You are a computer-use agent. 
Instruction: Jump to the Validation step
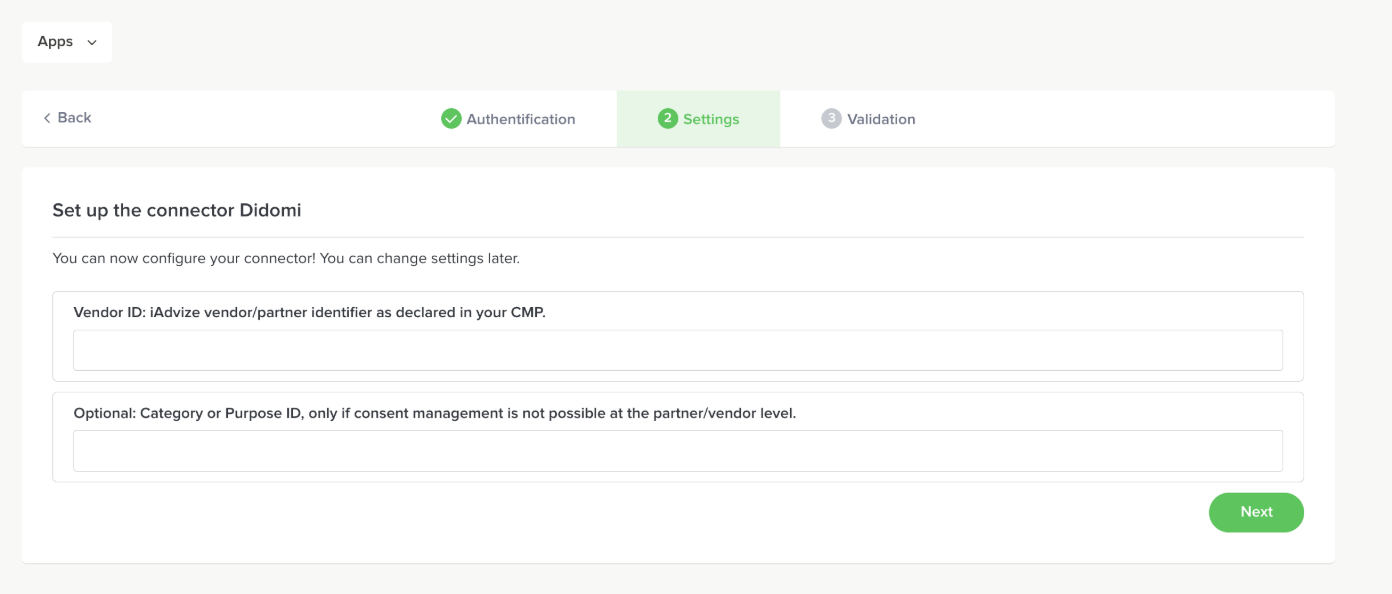click(x=880, y=119)
